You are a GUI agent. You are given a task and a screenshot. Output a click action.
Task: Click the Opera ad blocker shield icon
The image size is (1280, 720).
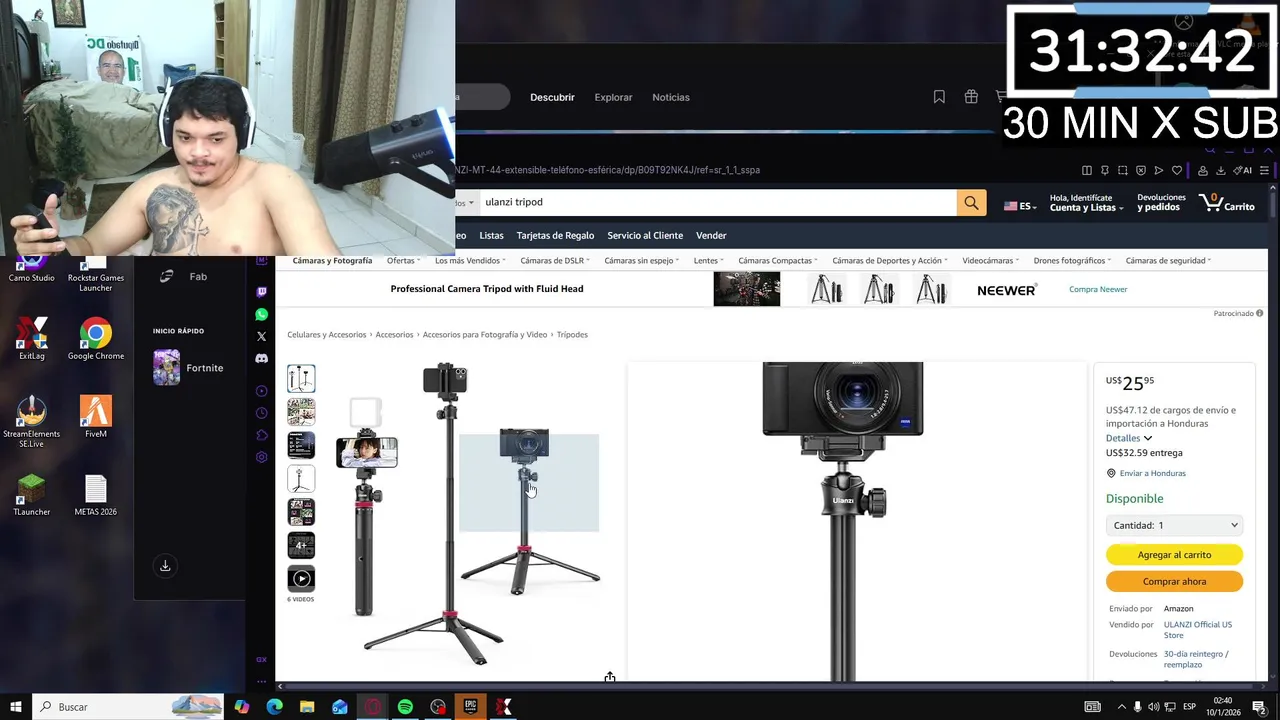[x=1141, y=171]
